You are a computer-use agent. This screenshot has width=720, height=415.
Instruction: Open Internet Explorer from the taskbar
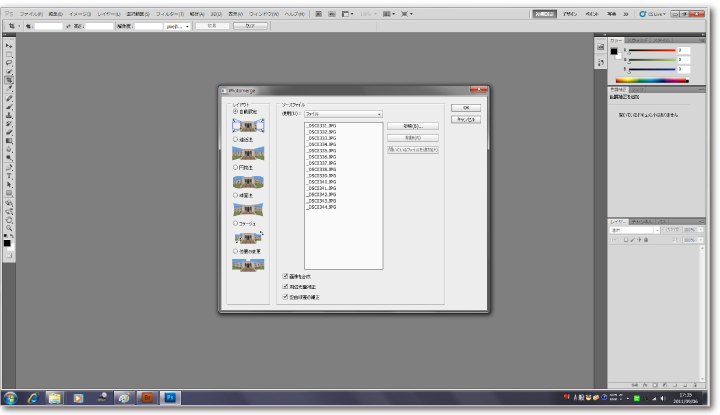point(33,398)
